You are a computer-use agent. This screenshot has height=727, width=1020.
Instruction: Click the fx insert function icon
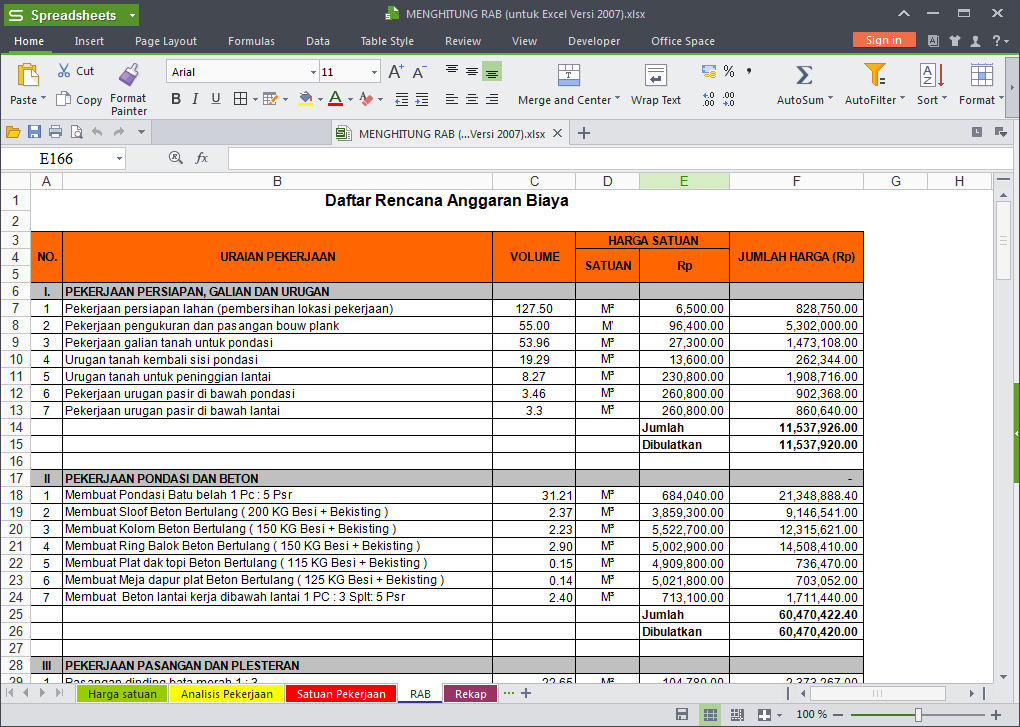(202, 158)
